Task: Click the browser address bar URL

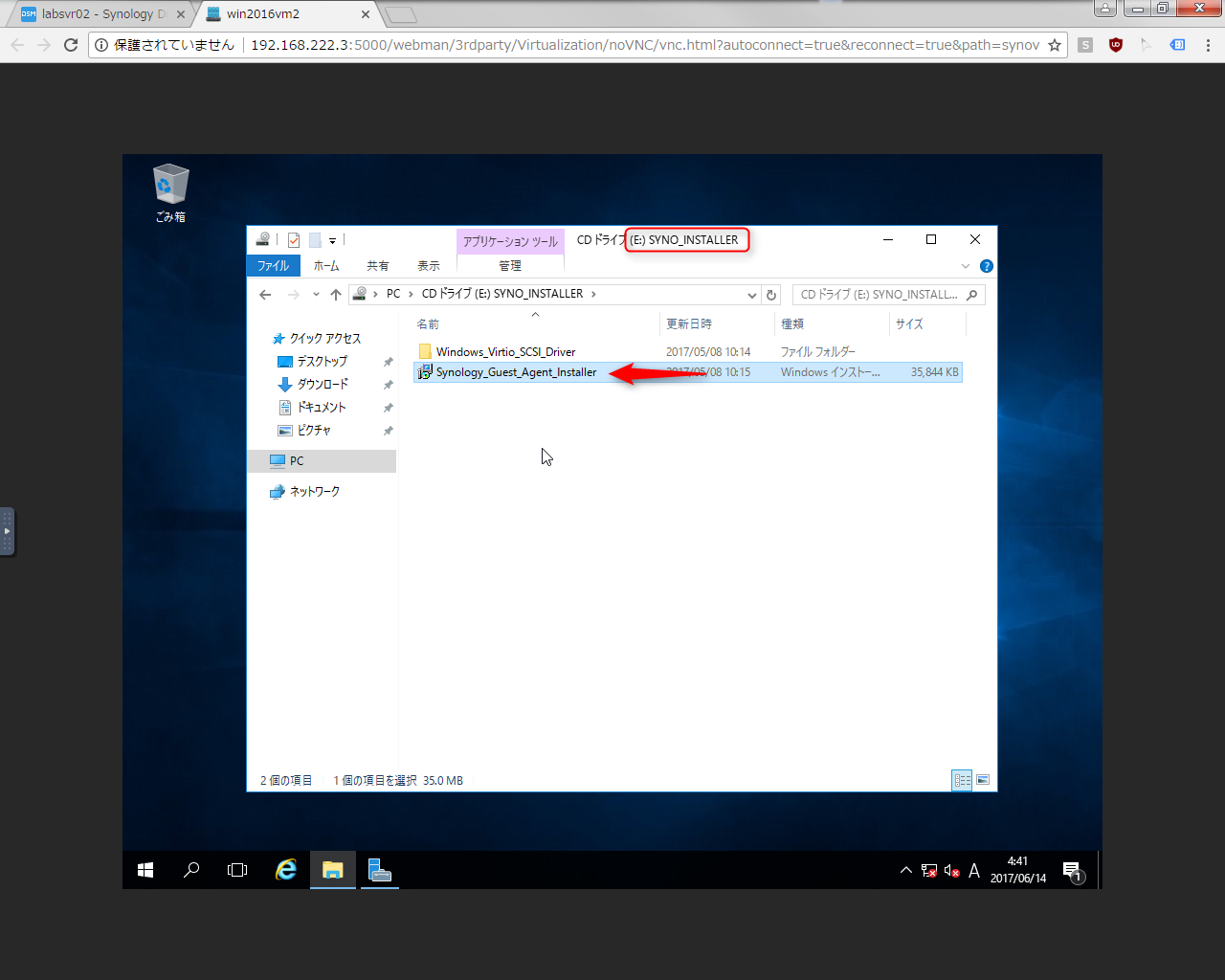Action: point(645,45)
